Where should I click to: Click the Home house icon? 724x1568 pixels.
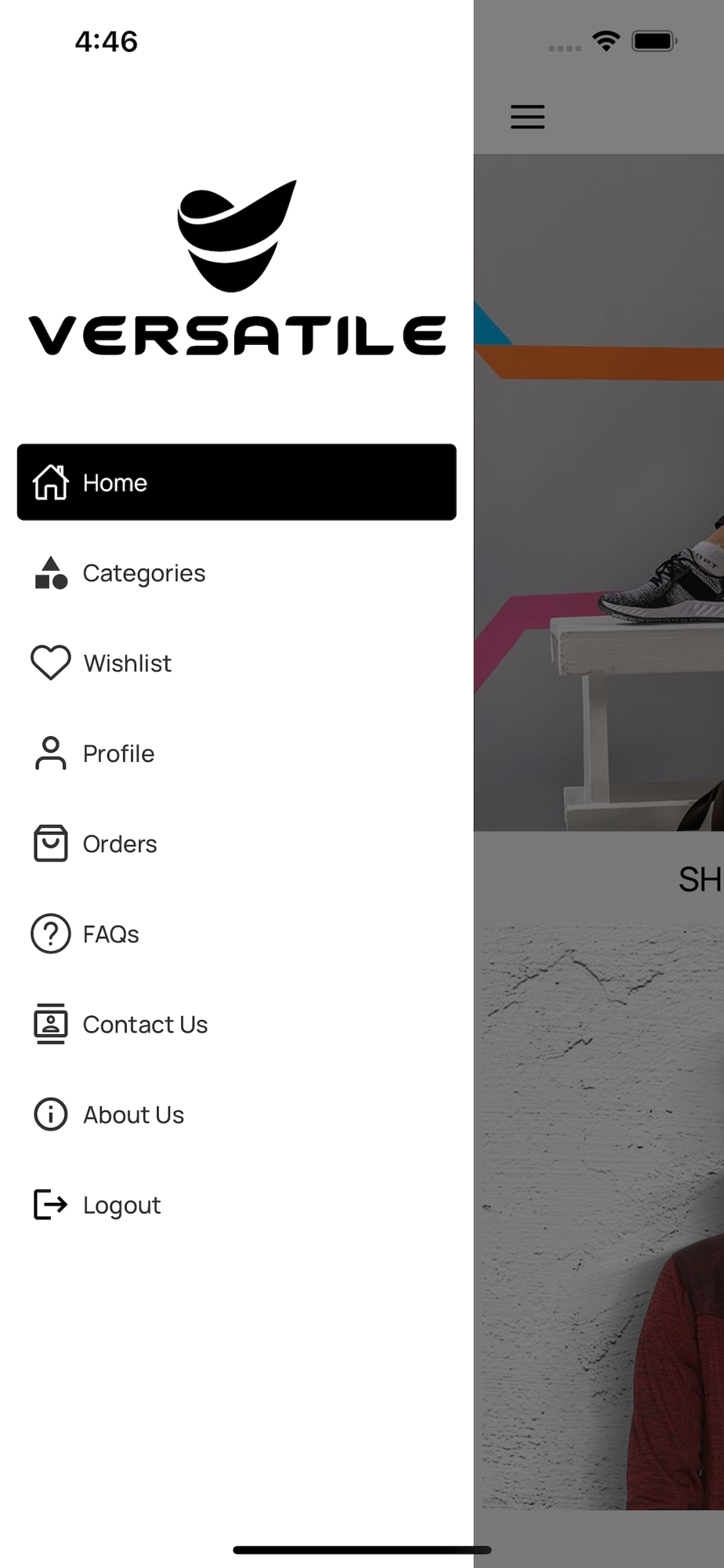point(51,482)
